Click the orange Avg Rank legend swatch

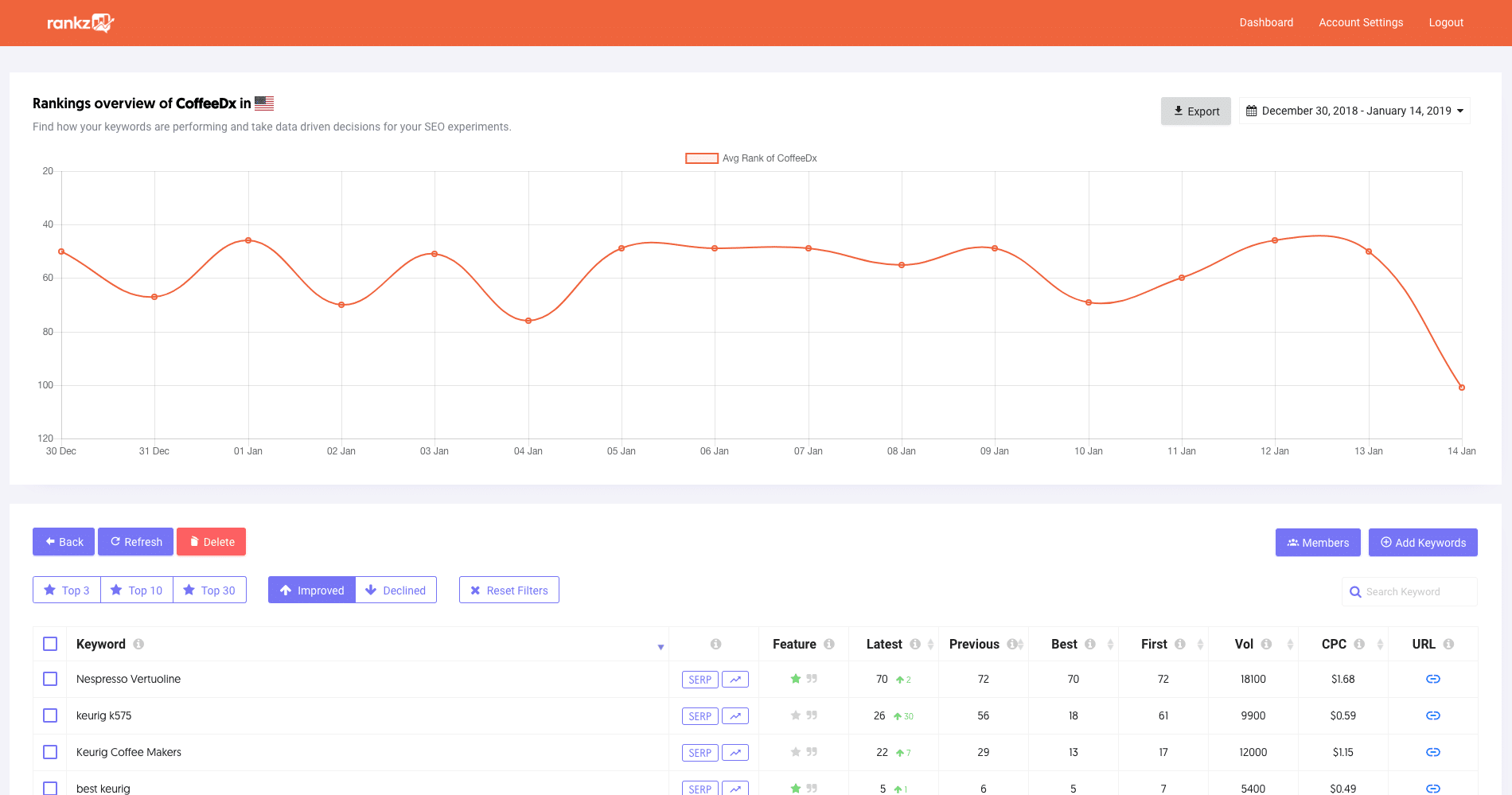[x=701, y=158]
